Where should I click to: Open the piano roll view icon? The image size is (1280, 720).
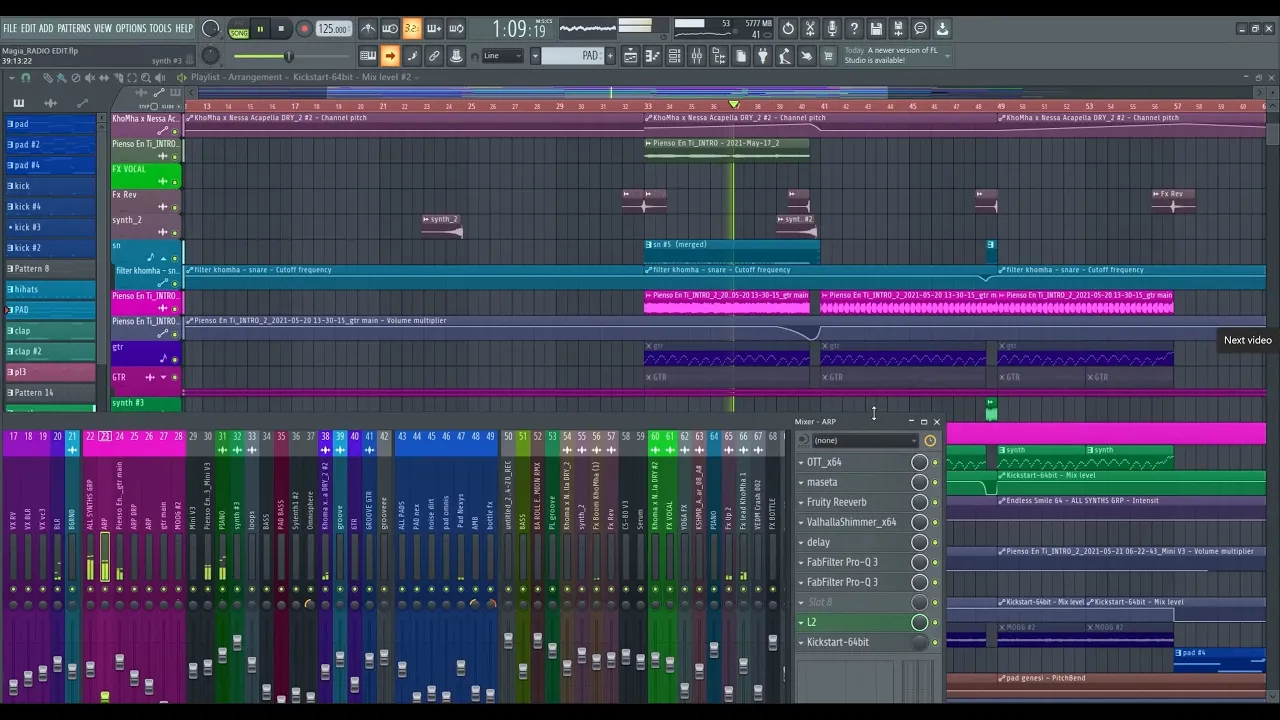(x=653, y=56)
